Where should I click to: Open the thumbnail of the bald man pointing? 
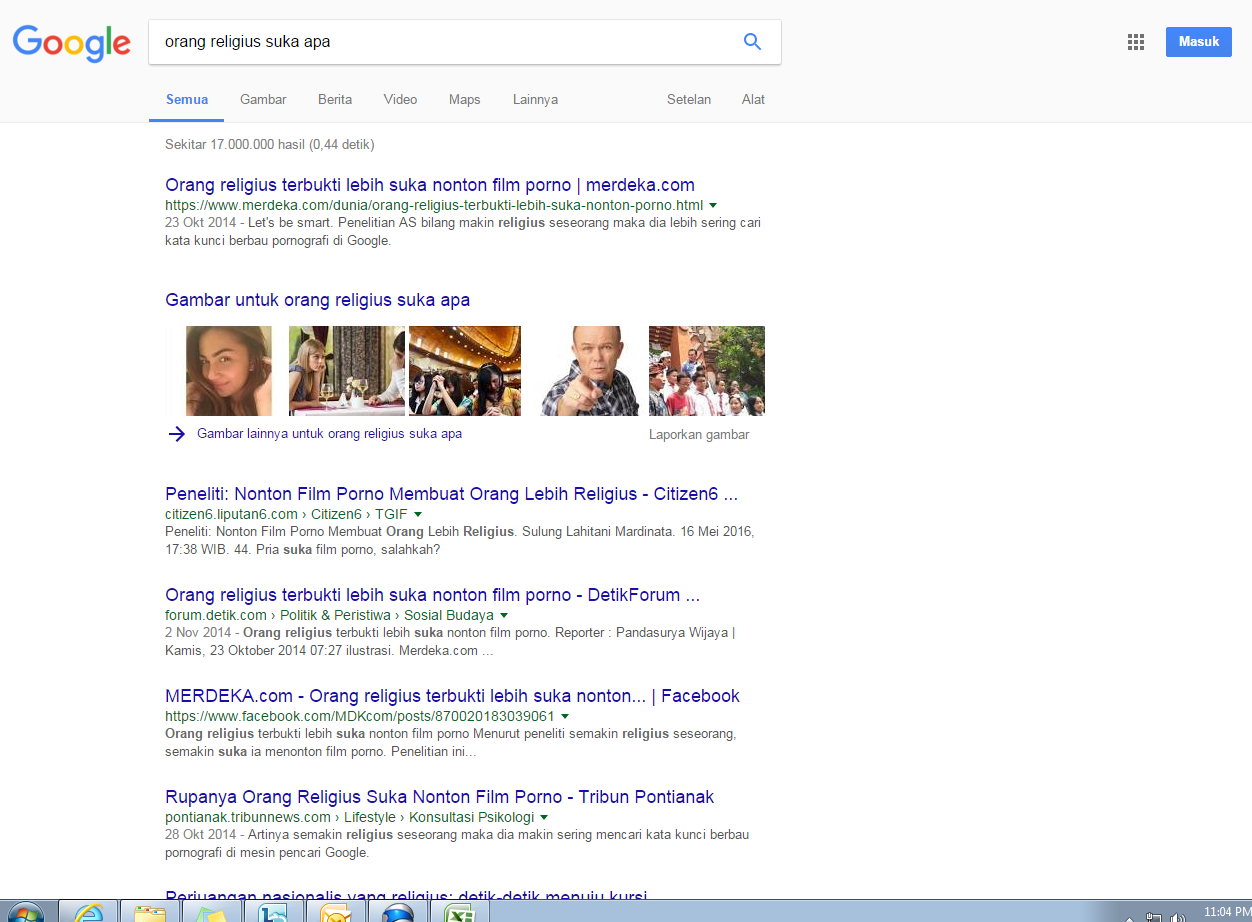pos(590,371)
